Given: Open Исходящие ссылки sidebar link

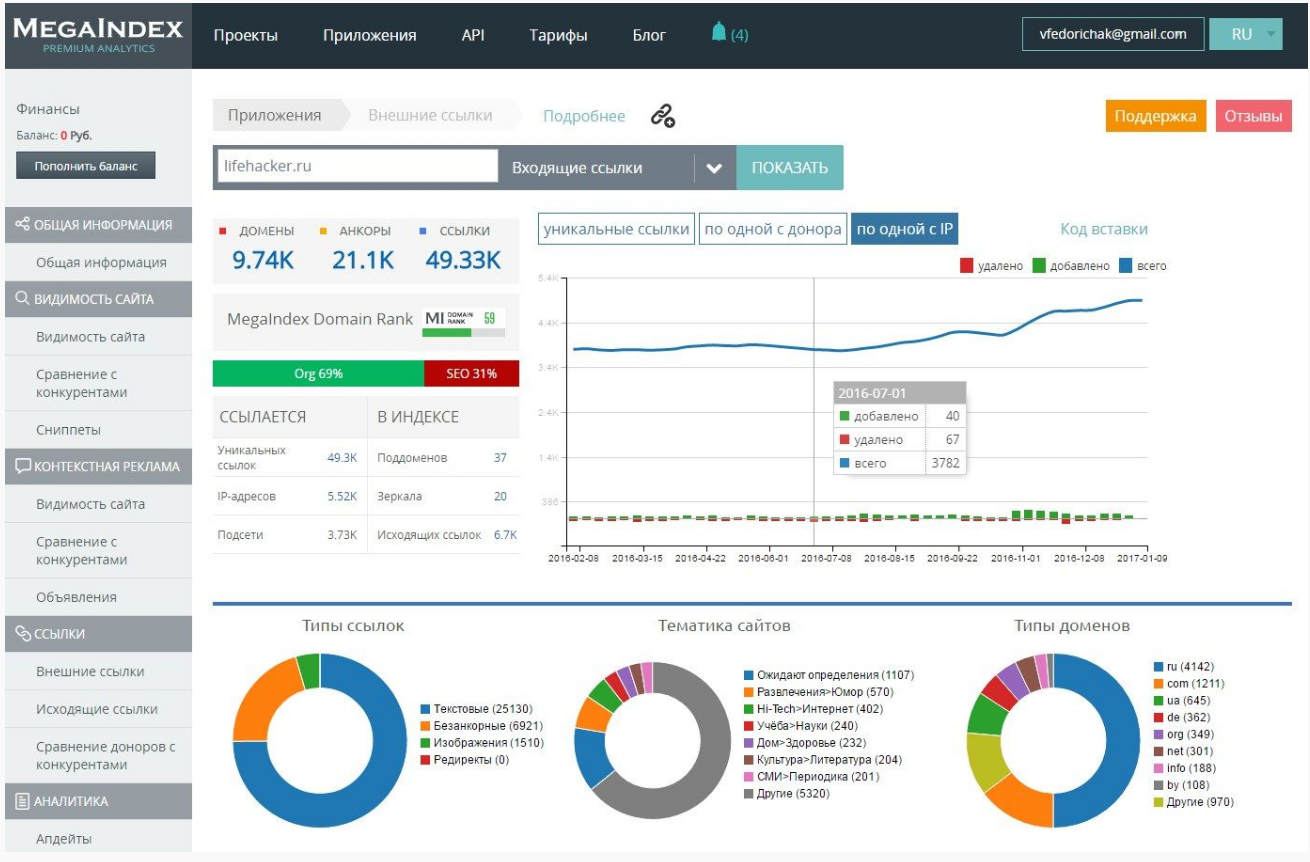Looking at the screenshot, I should pos(97,709).
